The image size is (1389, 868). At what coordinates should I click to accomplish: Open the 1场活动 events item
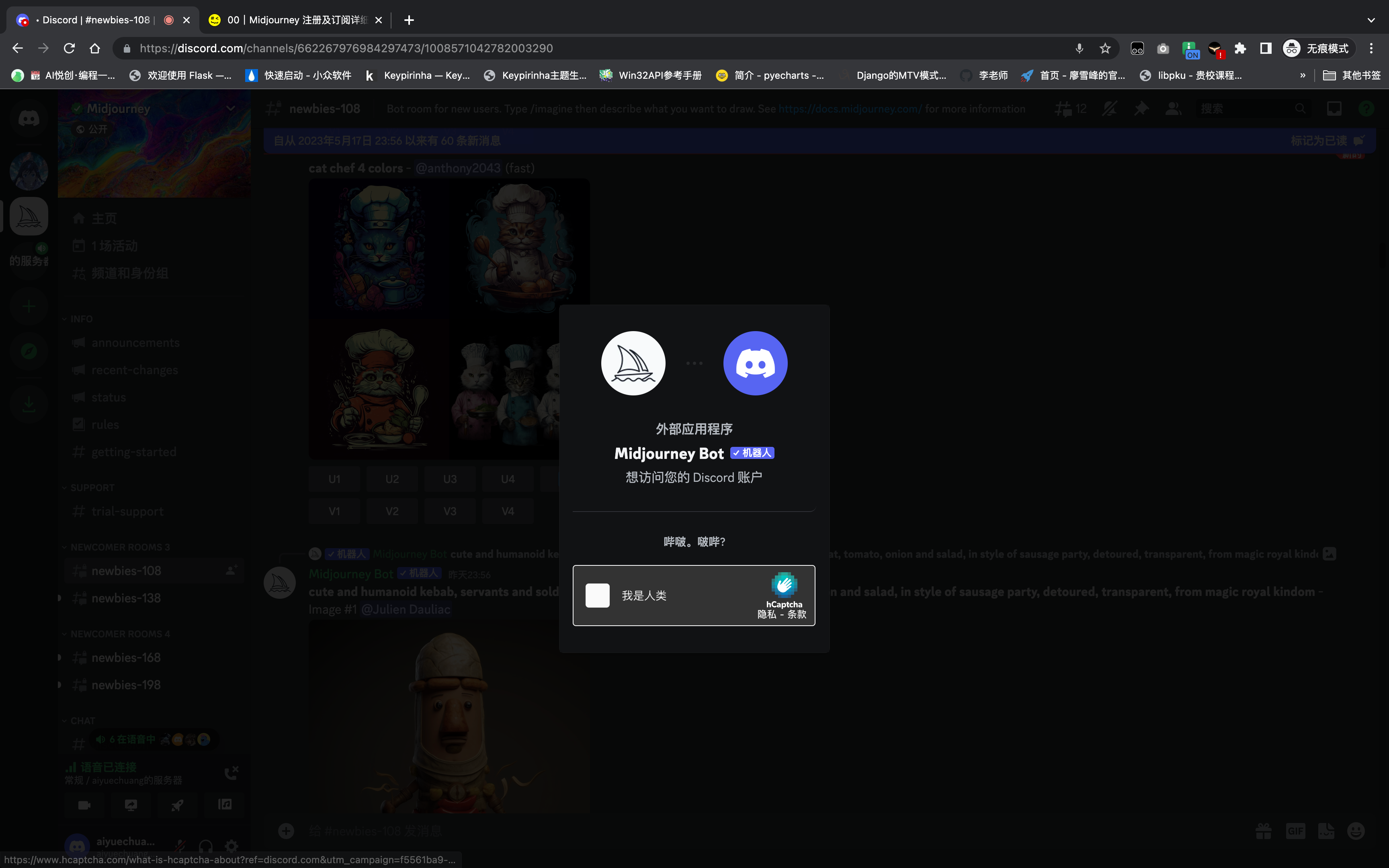(x=154, y=246)
